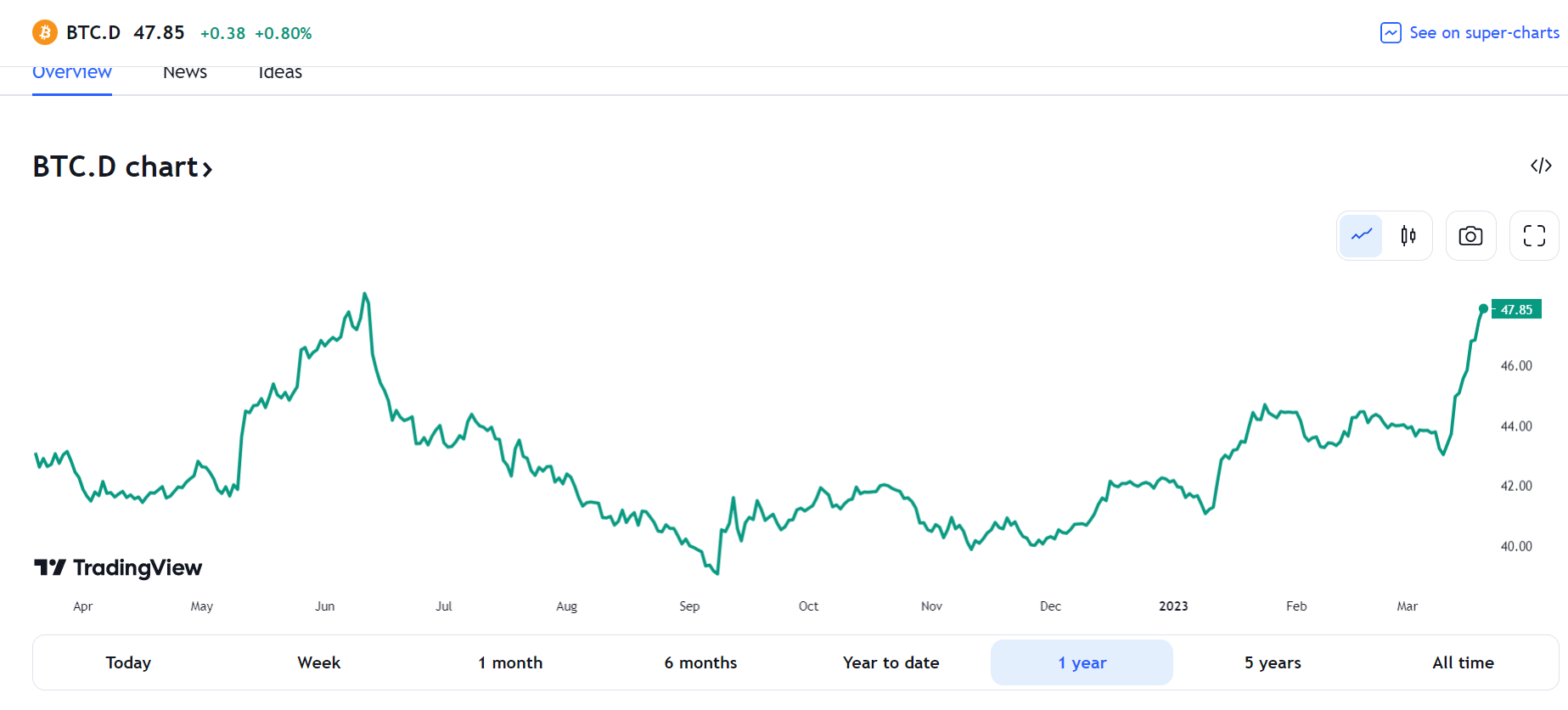Select the All time range
The width and height of the screenshot is (1568, 710).
1464,662
